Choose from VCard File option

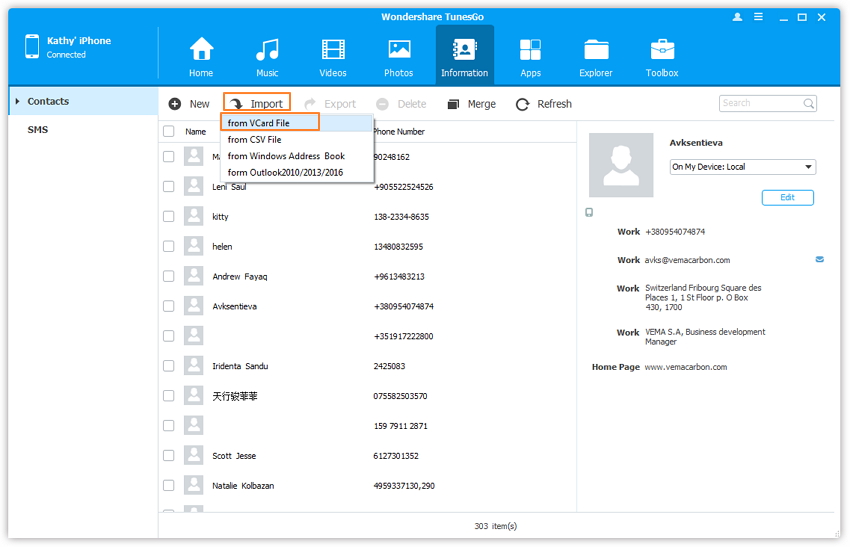point(297,123)
